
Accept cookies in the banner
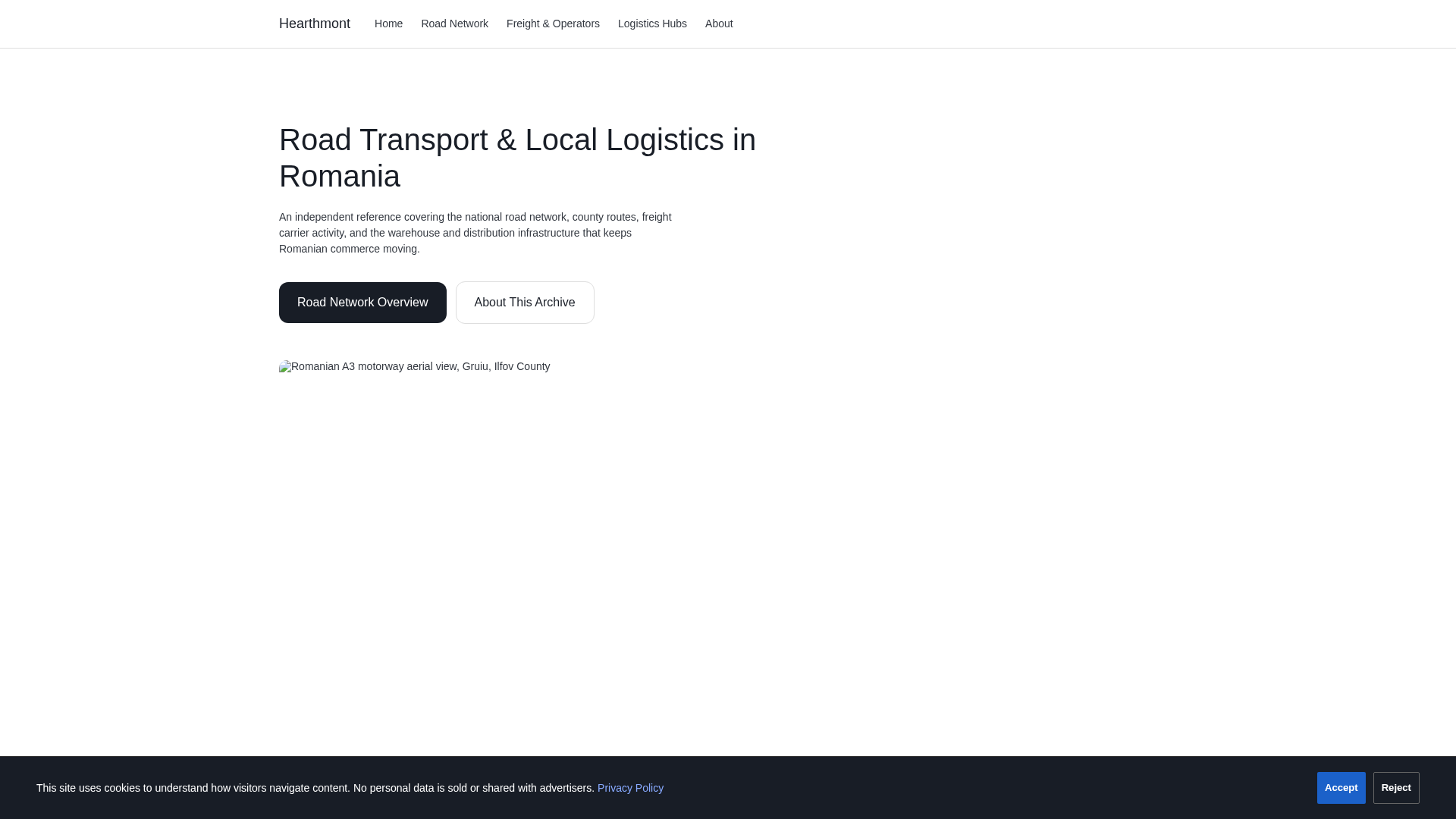1341,788
